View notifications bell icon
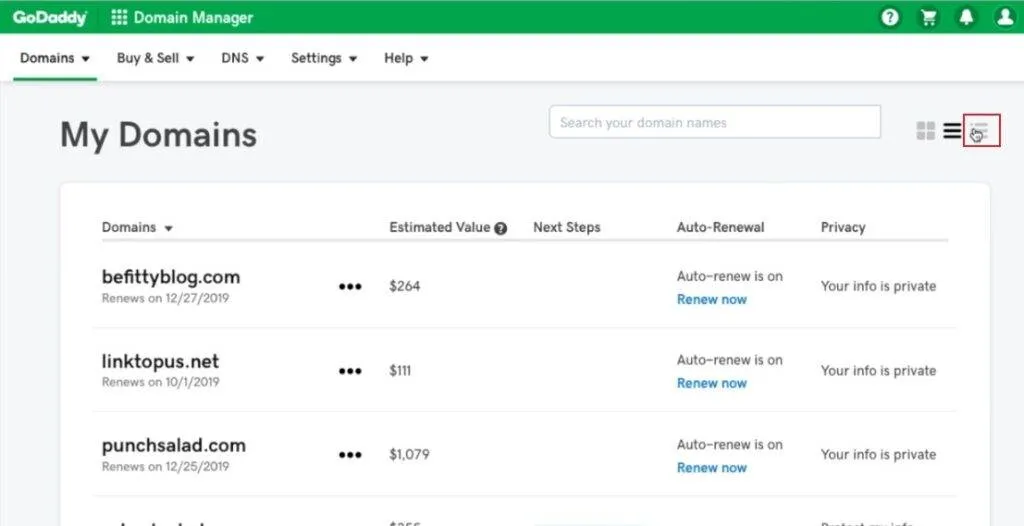Image resolution: width=1024 pixels, height=526 pixels. pyautogui.click(x=967, y=18)
